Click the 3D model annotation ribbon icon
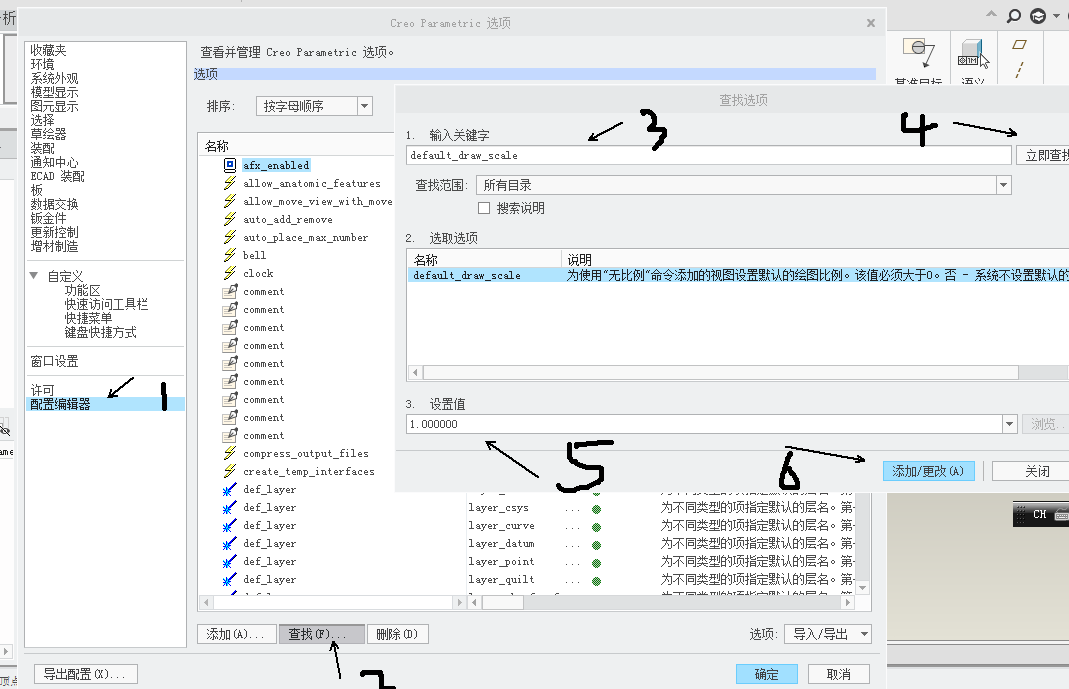This screenshot has height=689, width=1069. click(973, 53)
